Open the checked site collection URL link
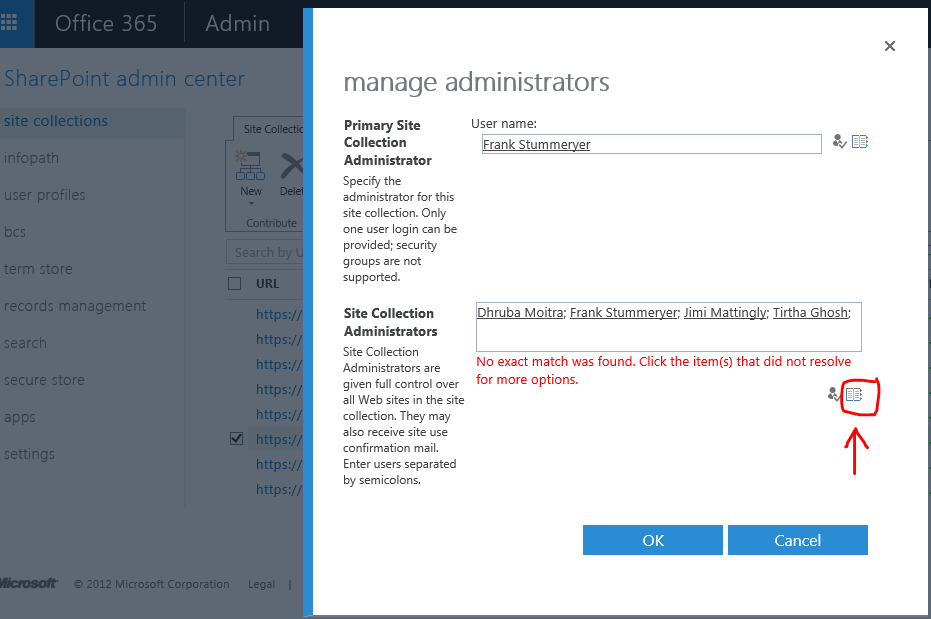931x619 pixels. [279, 439]
